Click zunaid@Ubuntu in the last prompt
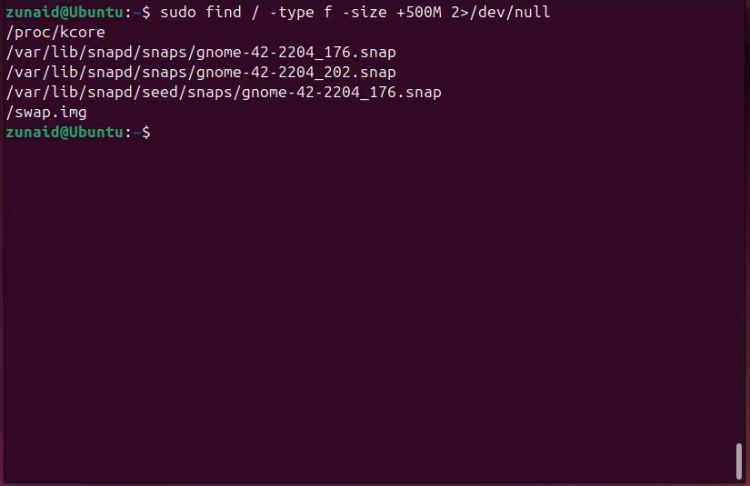The image size is (750, 486). pos(65,132)
